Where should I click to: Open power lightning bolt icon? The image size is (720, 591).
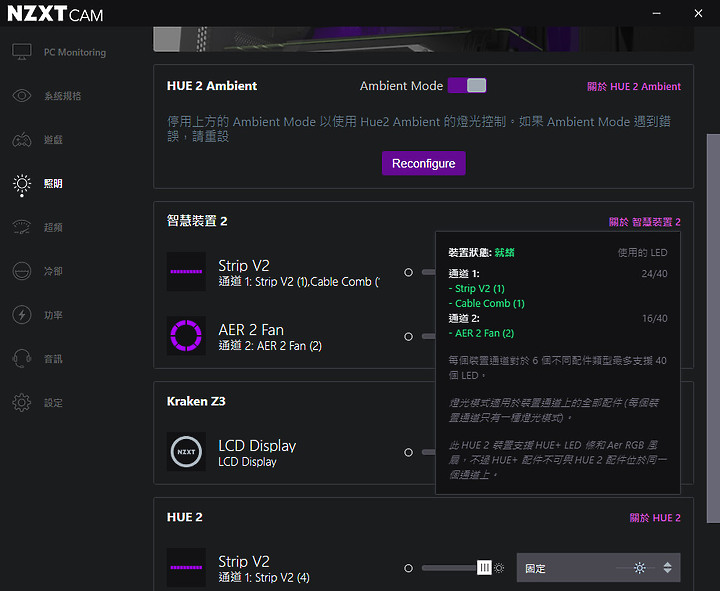pyautogui.click(x=22, y=315)
